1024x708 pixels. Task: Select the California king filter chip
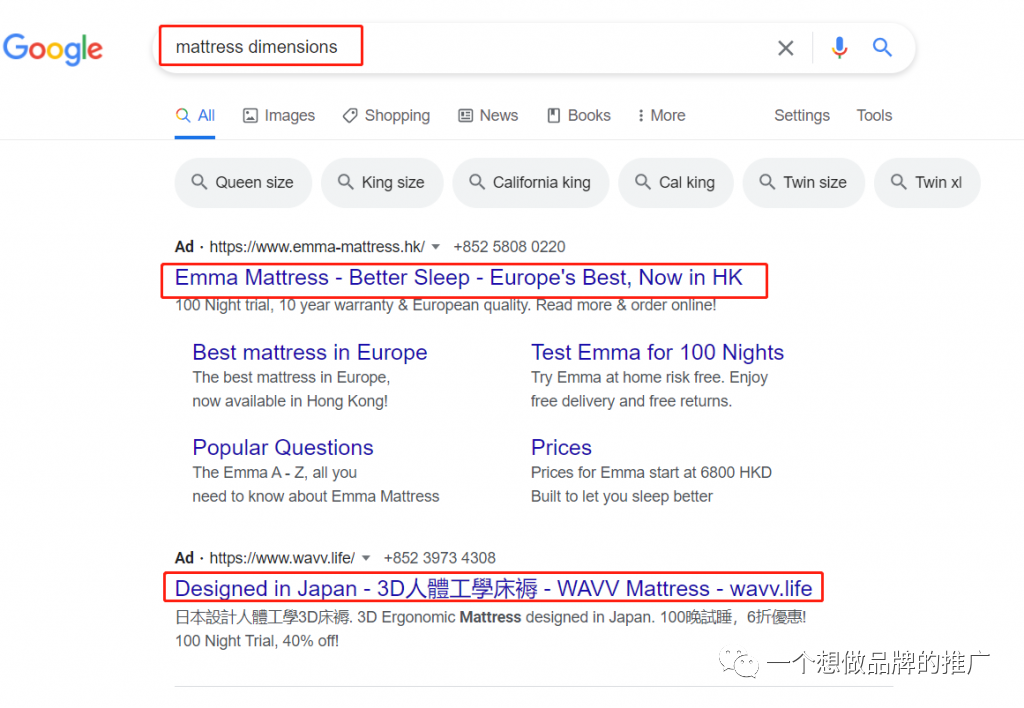pyautogui.click(x=531, y=182)
